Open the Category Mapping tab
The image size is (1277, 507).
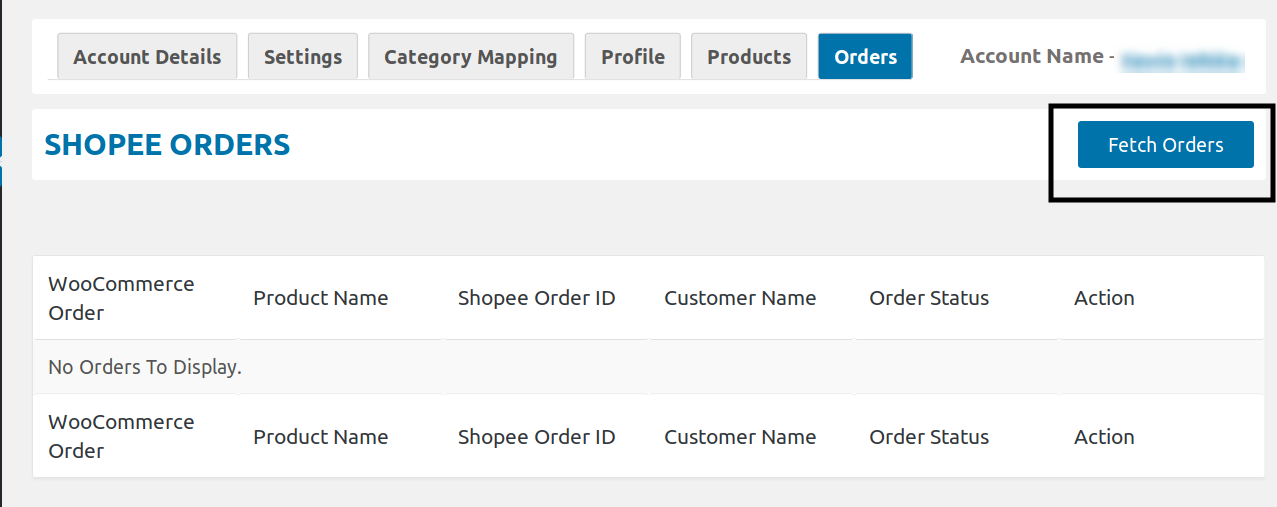[x=471, y=56]
